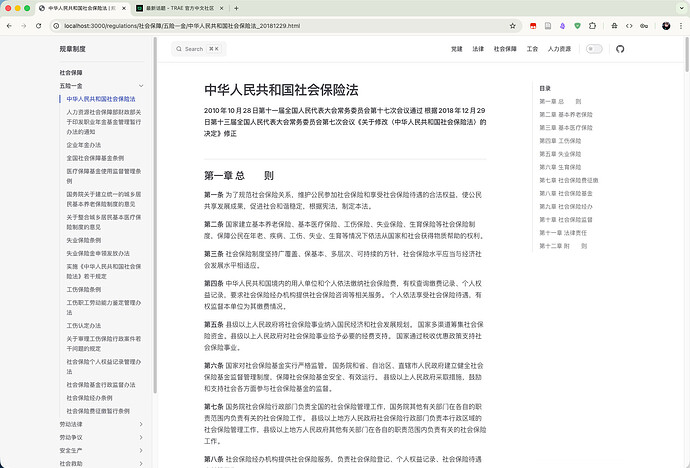Toggle the dark mode appearance switch
The image size is (690, 468).
pyautogui.click(x=594, y=48)
